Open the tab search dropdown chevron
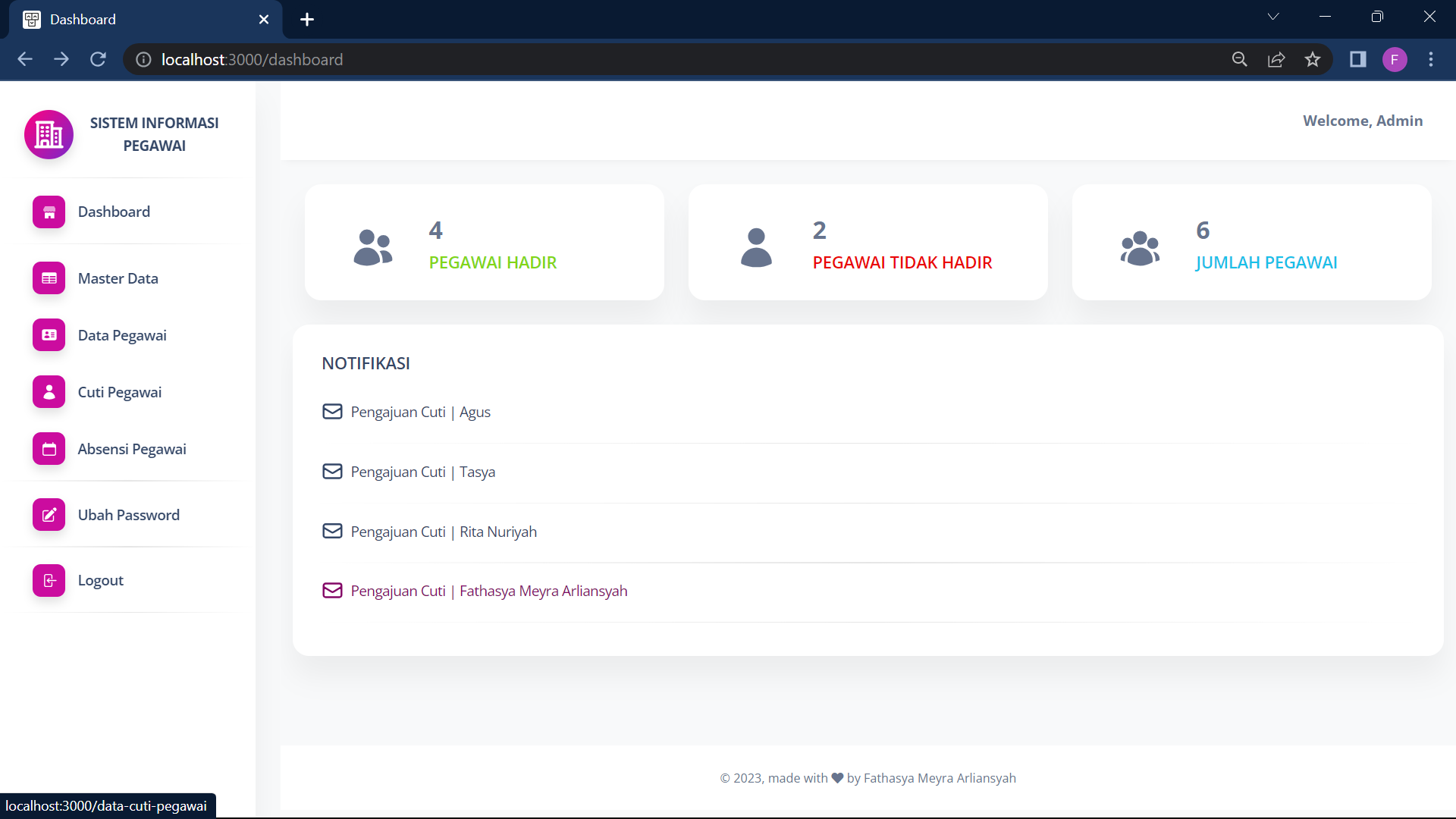This screenshot has width=1456, height=819. click(1273, 17)
